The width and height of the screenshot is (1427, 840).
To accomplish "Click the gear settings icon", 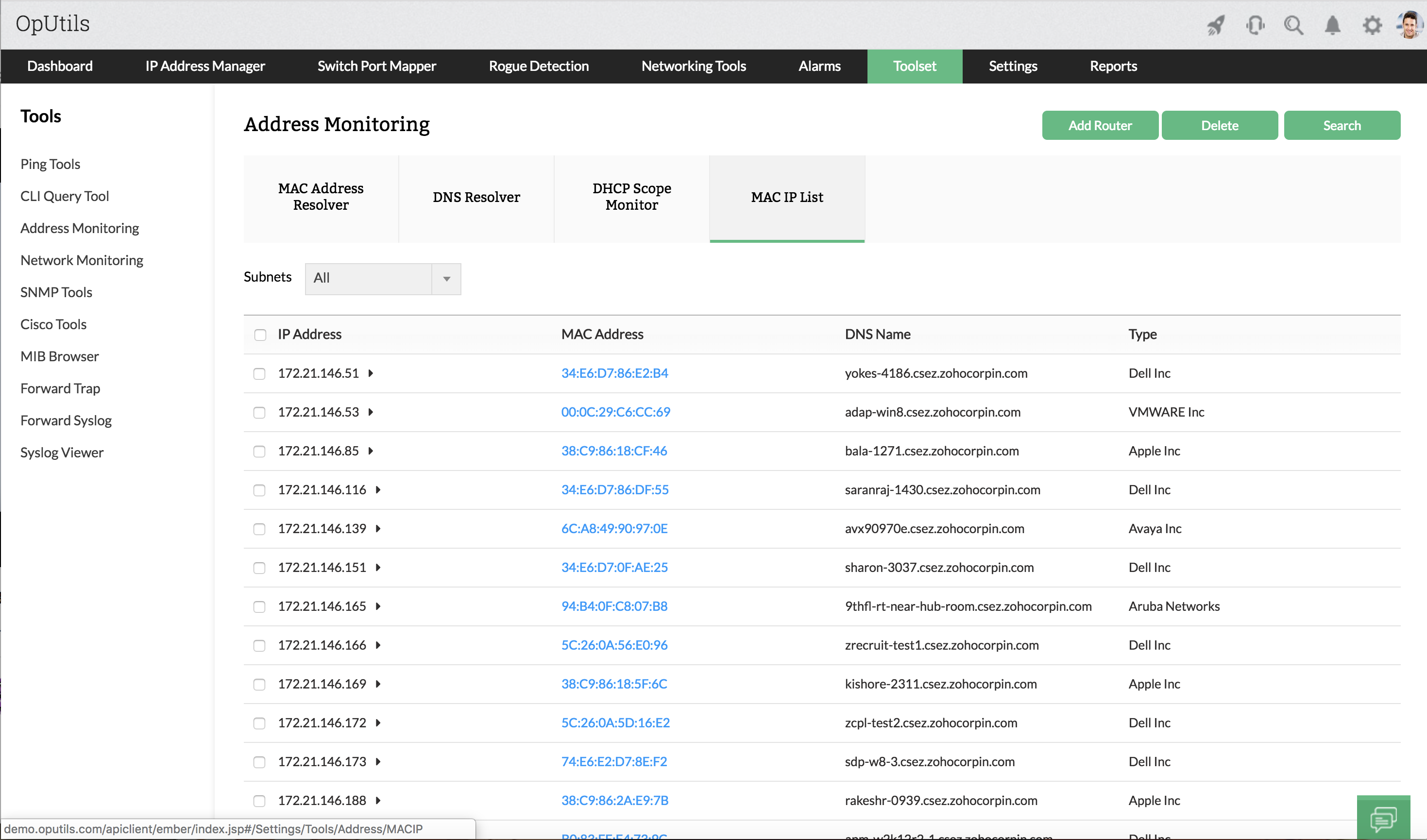I will pyautogui.click(x=1372, y=25).
